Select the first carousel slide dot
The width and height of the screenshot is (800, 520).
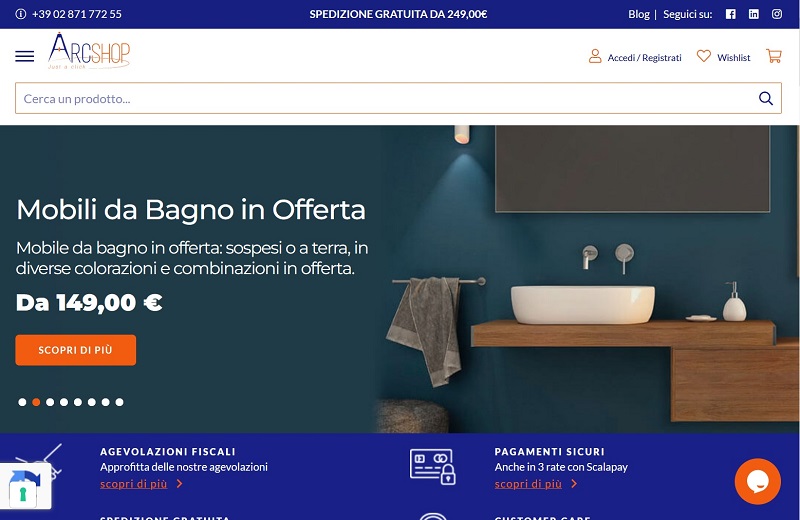(x=22, y=402)
